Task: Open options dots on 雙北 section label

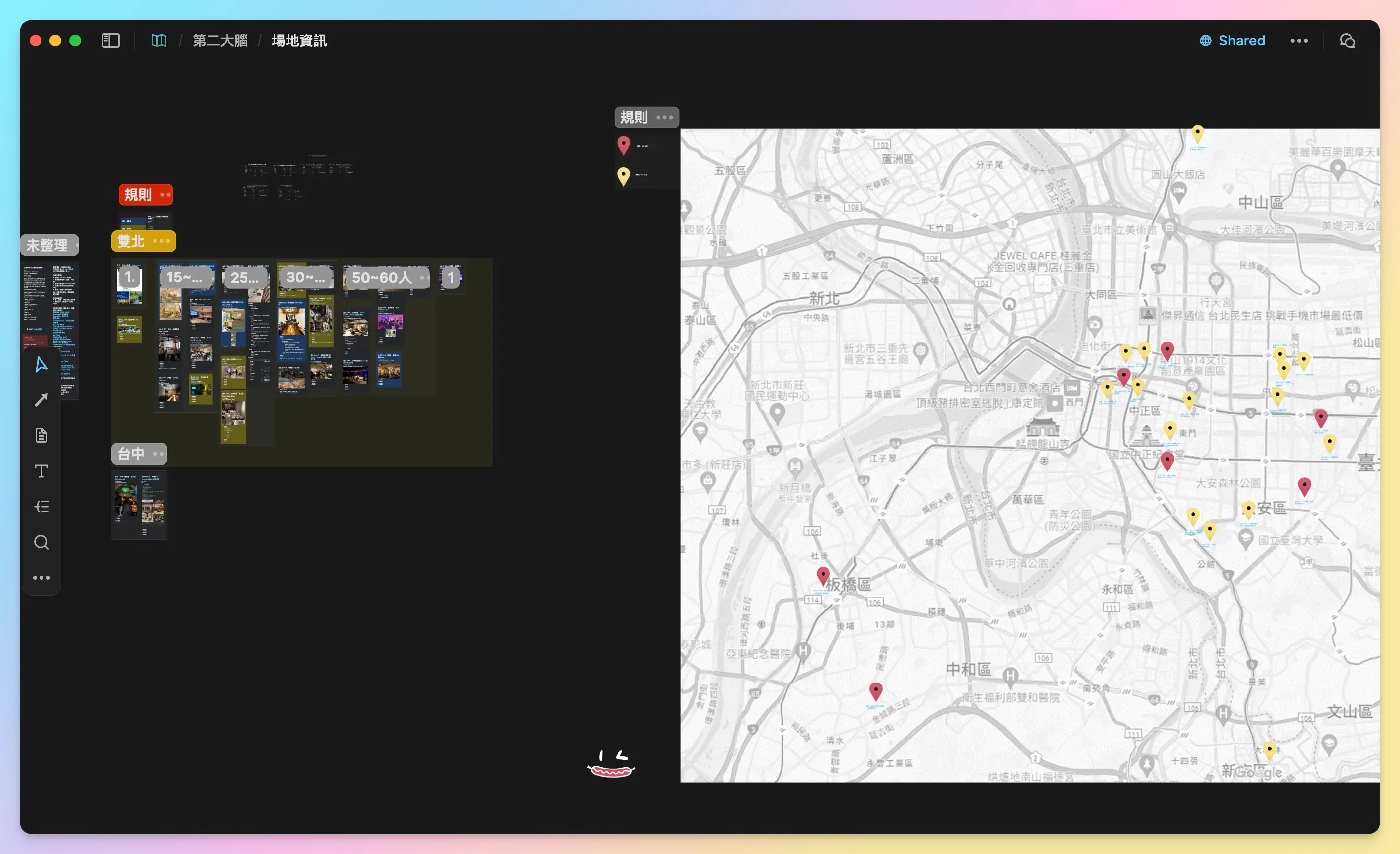Action: pyautogui.click(x=162, y=241)
